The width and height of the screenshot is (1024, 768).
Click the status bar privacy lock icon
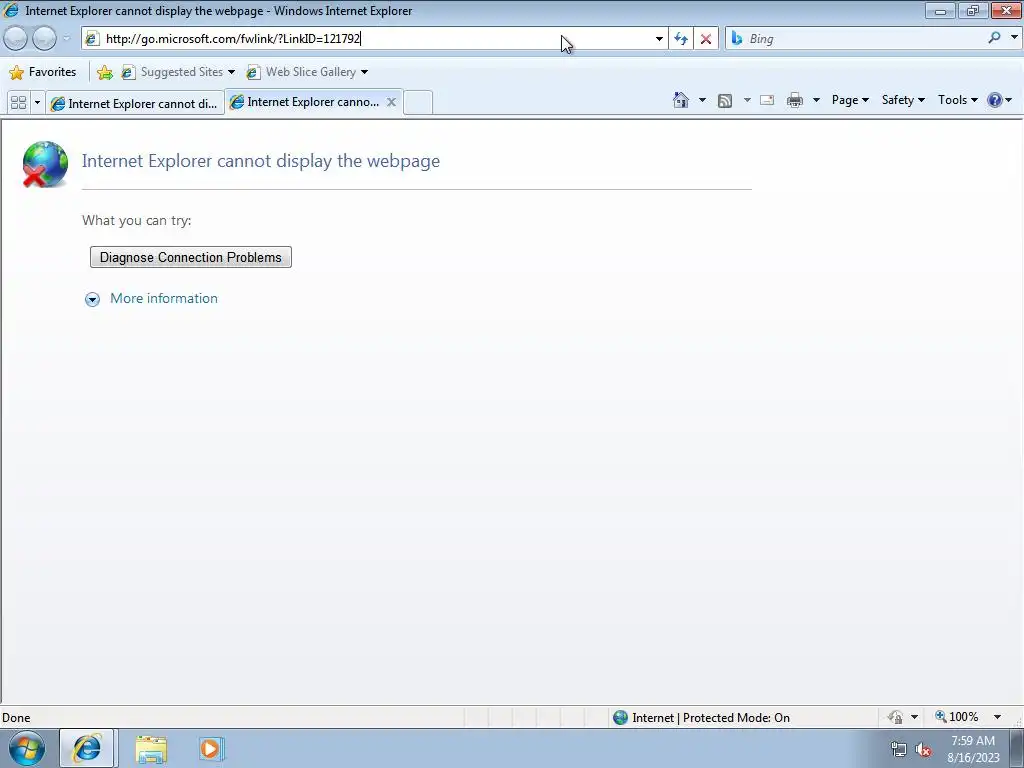click(x=895, y=717)
